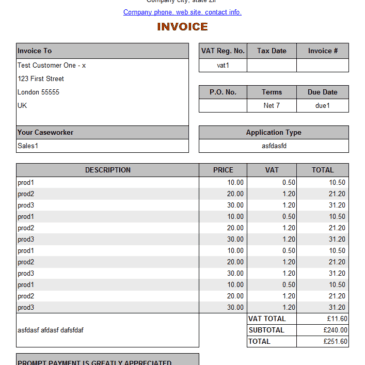Screen dimensions: 365x365
Task: Select the Application Type header
Action: pyautogui.click(x=274, y=132)
